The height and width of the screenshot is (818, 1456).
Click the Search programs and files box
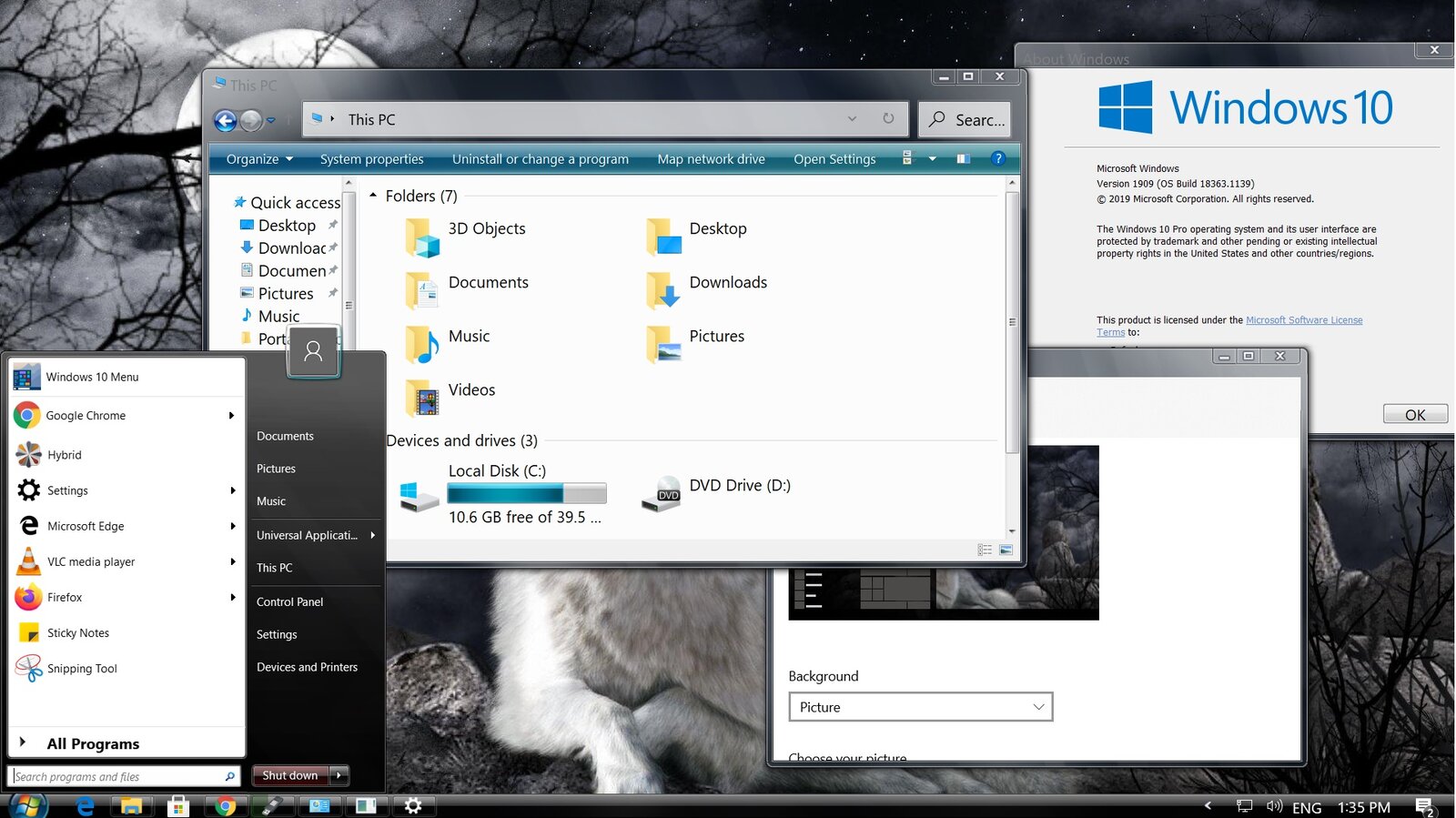tap(118, 776)
